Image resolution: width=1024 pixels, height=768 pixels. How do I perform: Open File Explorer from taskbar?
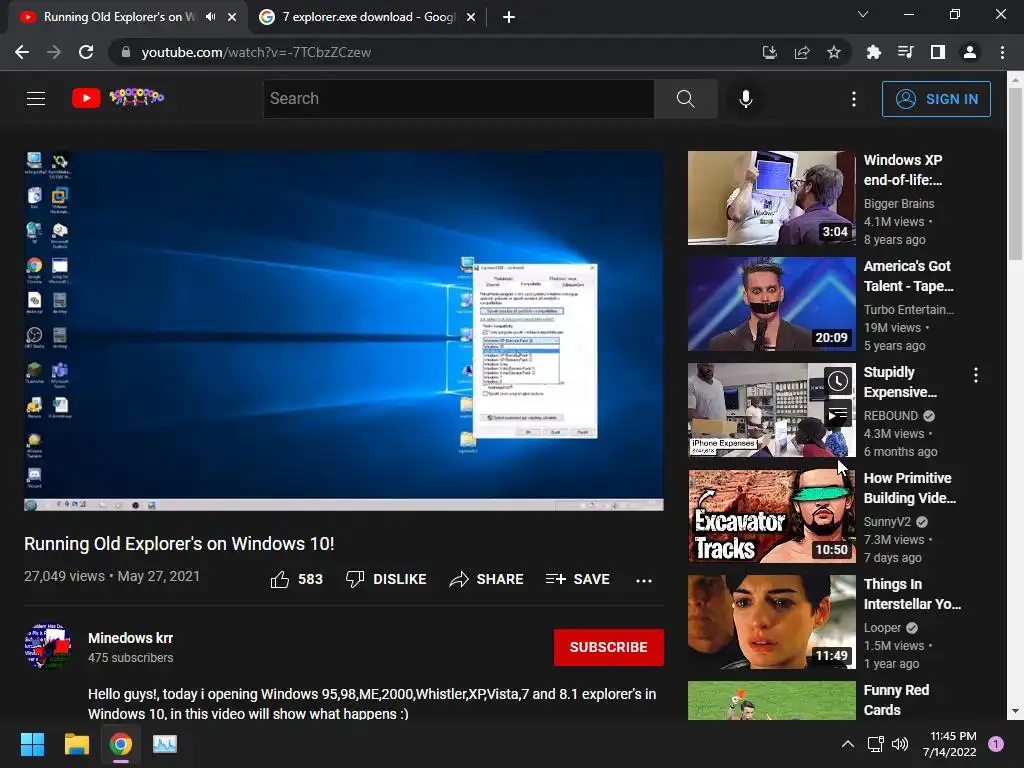tap(76, 744)
